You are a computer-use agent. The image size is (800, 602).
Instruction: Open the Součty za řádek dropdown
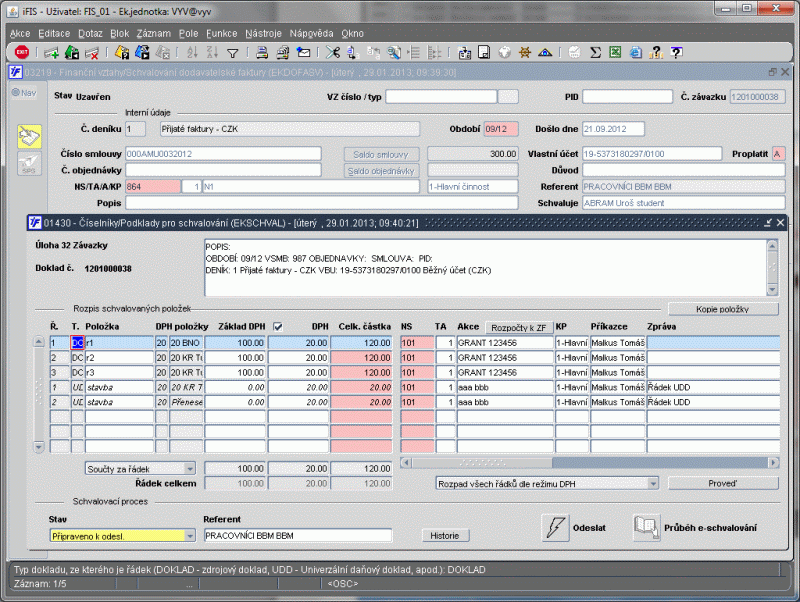click(x=140, y=469)
